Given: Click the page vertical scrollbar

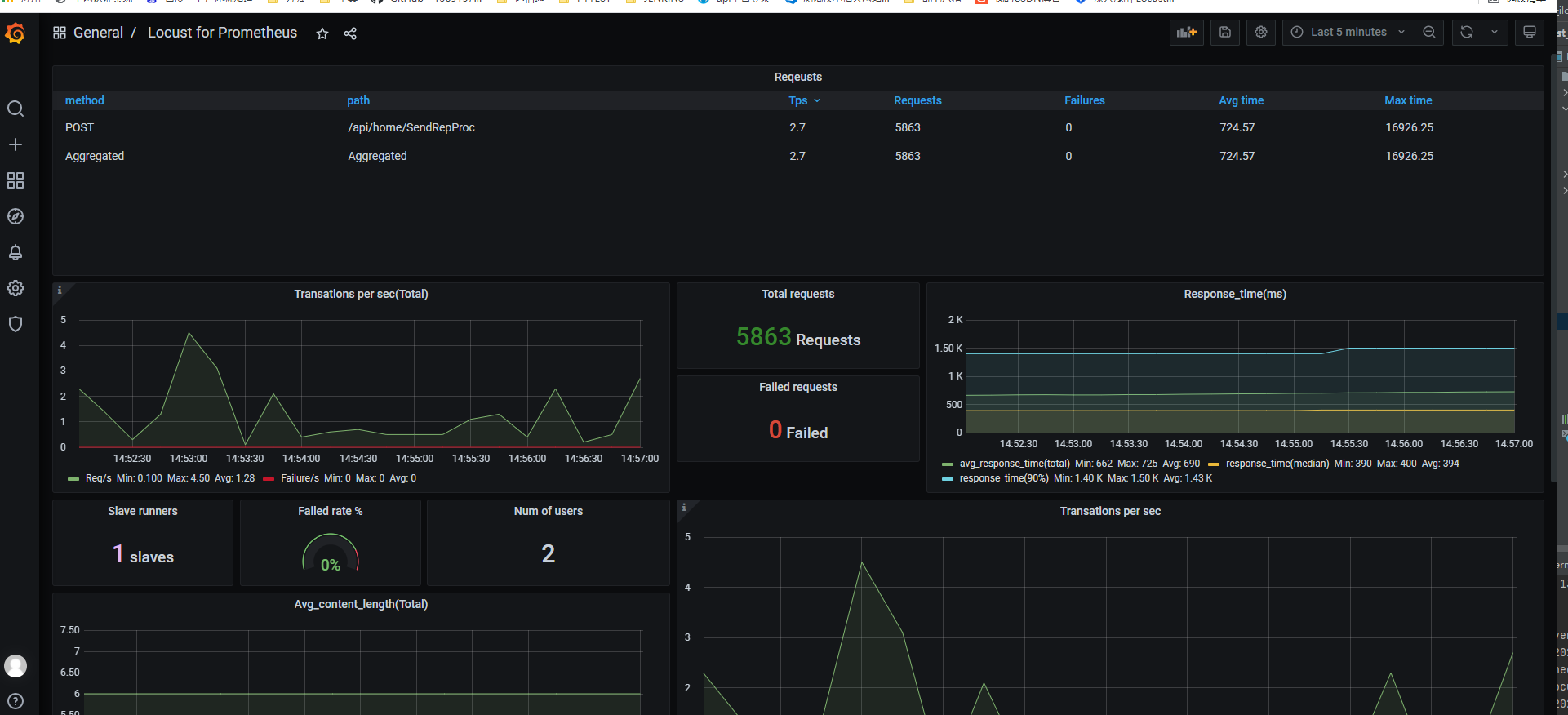Looking at the screenshot, I should 1552,269.
